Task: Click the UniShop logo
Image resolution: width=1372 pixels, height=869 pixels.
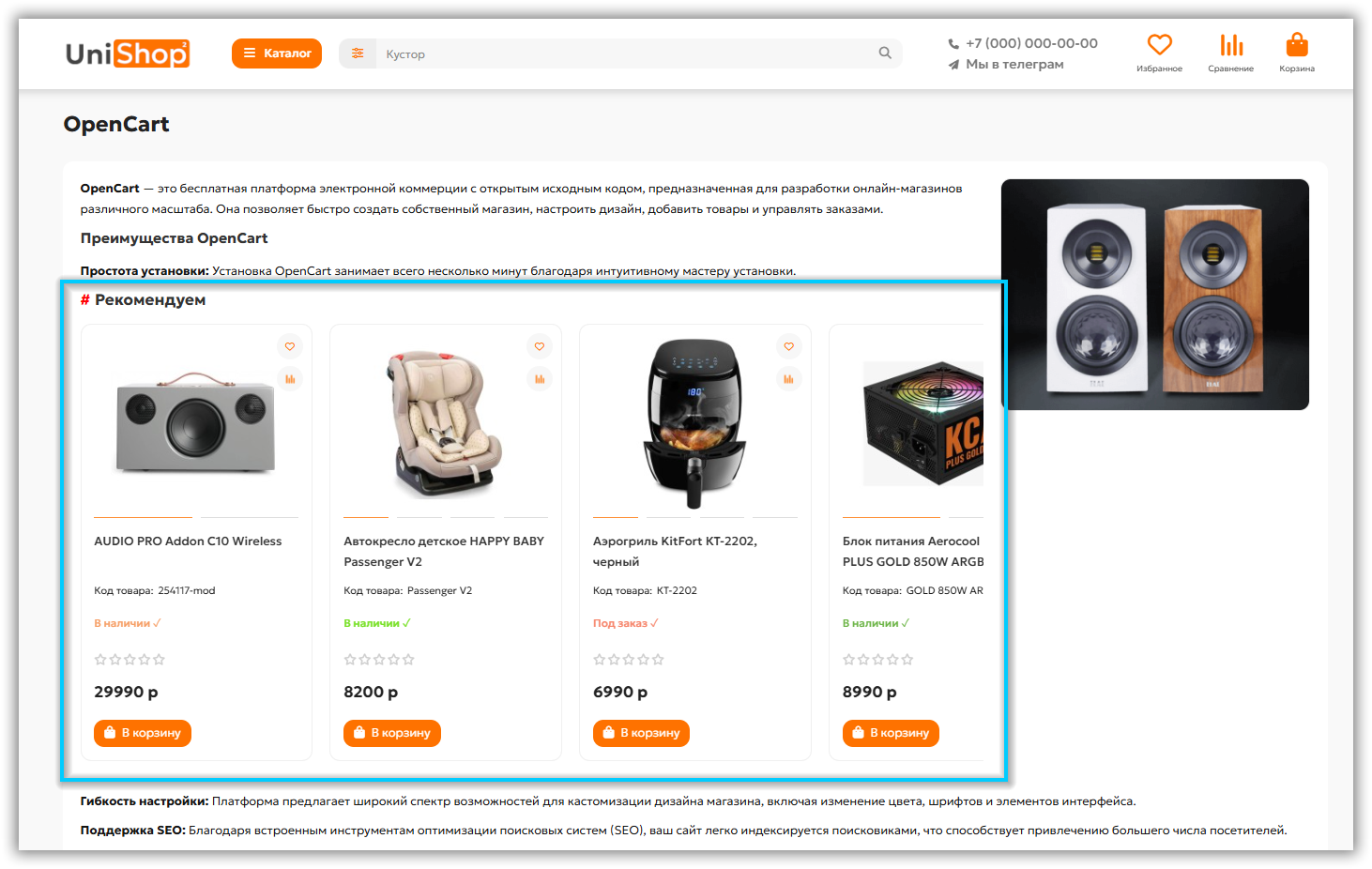Action: click(128, 53)
